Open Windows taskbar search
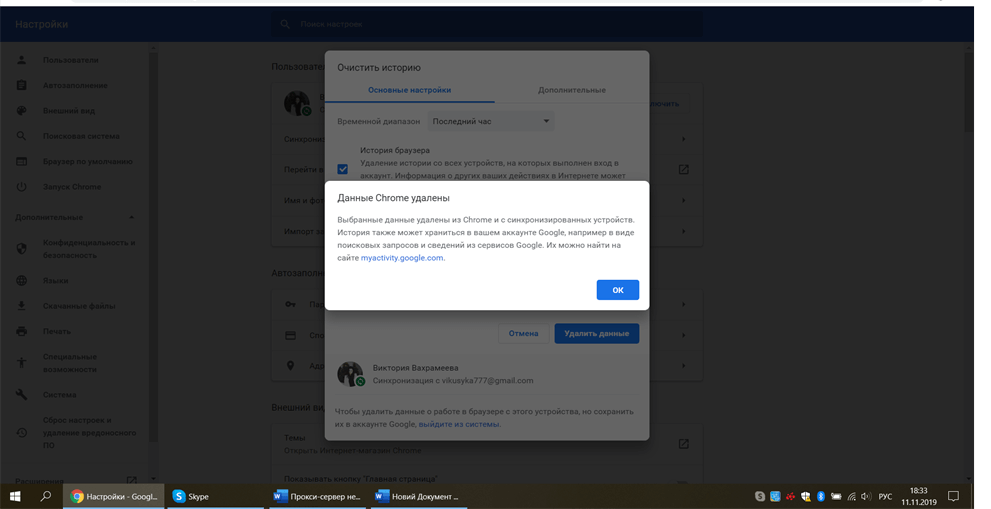 (x=46, y=496)
